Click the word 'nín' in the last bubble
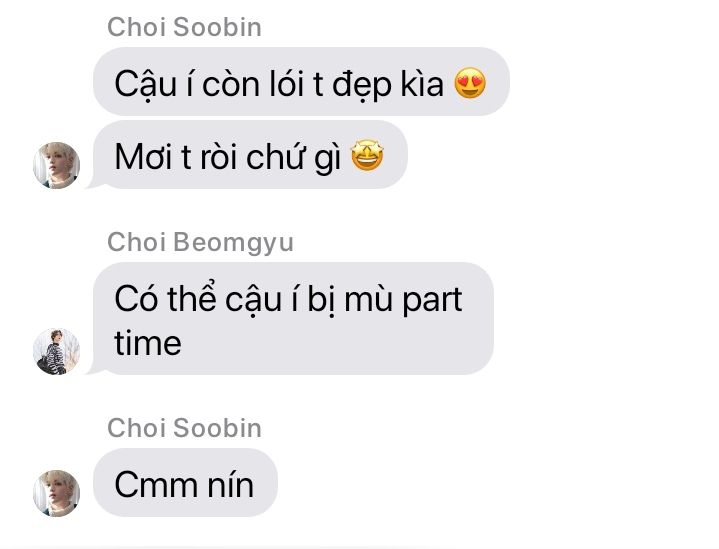Image resolution: width=719 pixels, height=549 pixels. [231, 484]
